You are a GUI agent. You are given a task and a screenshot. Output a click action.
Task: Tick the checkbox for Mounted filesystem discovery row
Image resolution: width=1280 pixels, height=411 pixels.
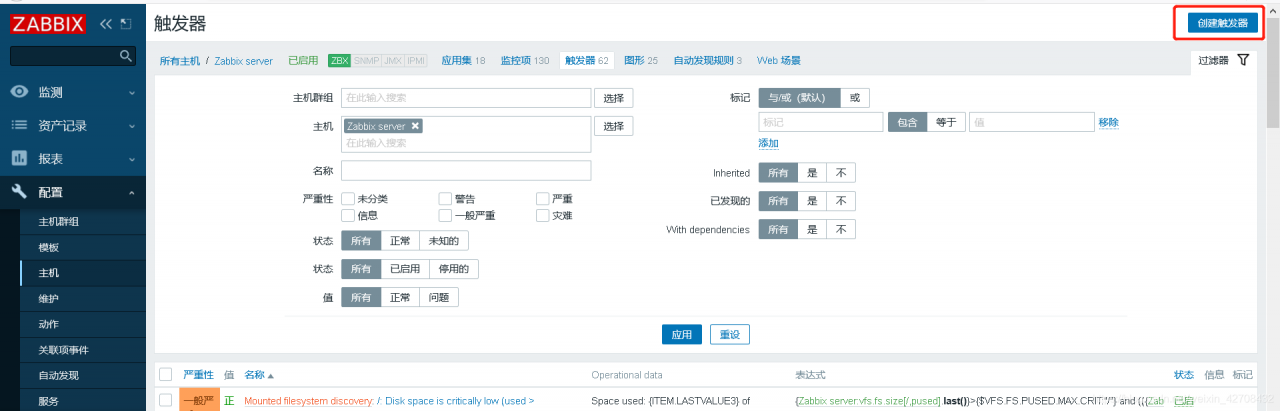pyautogui.click(x=165, y=400)
